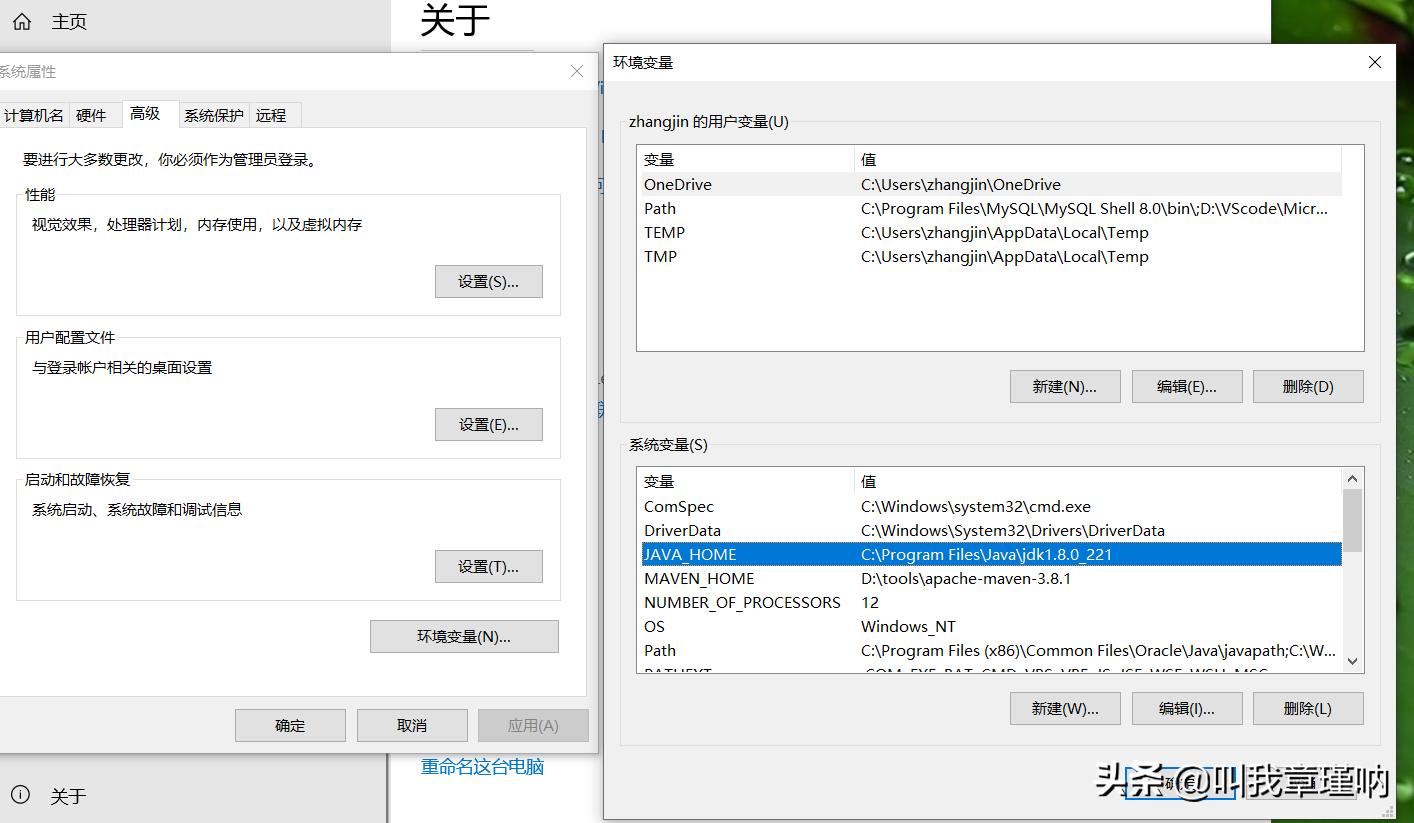Click 设置(T) under 启动和故障恢复
The height and width of the screenshot is (823, 1414).
(x=488, y=566)
